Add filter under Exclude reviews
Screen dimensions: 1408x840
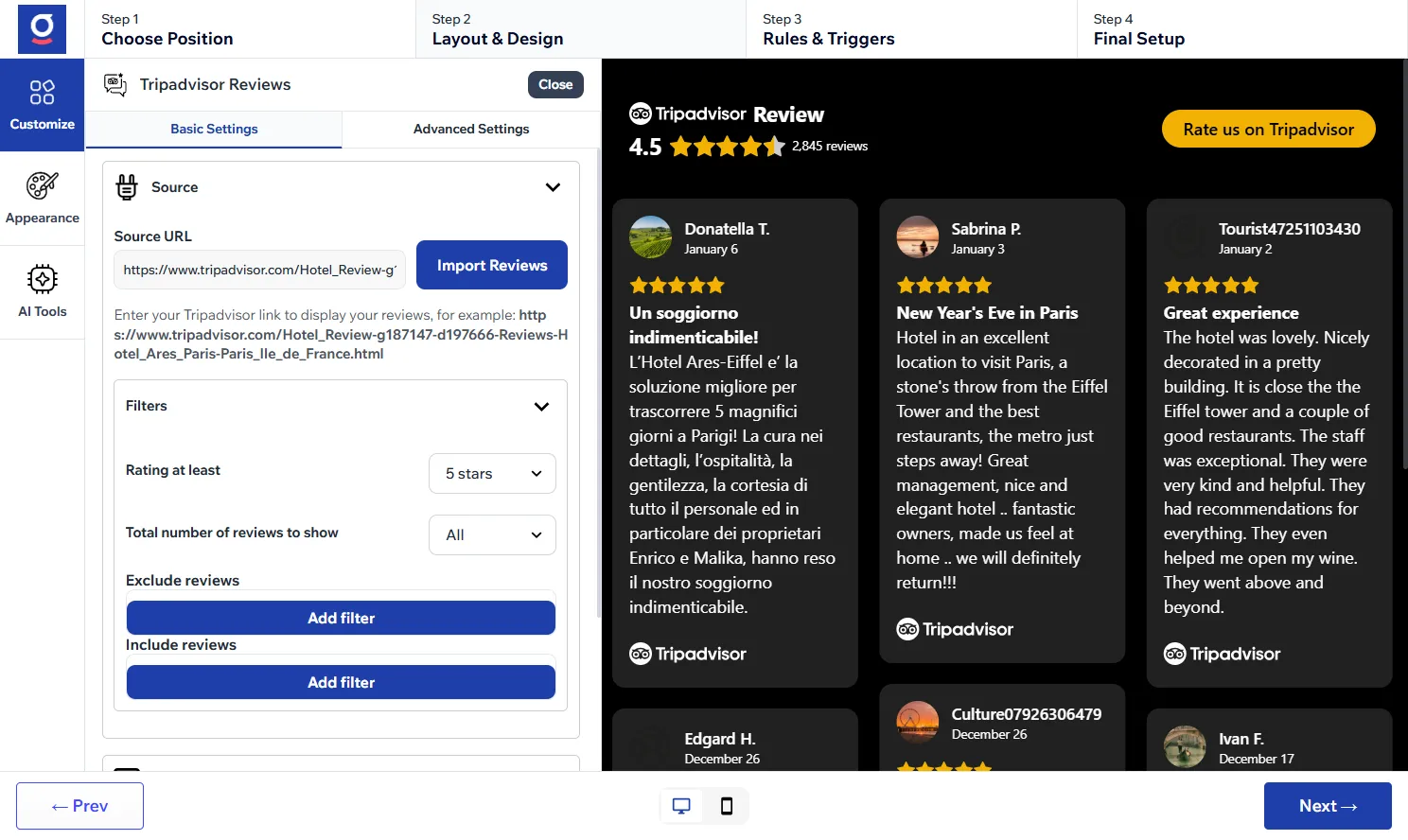[x=341, y=618]
